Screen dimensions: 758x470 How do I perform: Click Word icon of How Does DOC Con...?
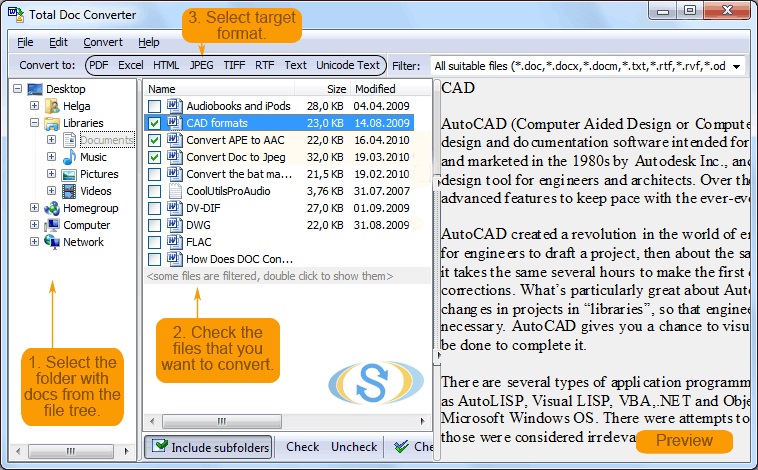(x=174, y=259)
